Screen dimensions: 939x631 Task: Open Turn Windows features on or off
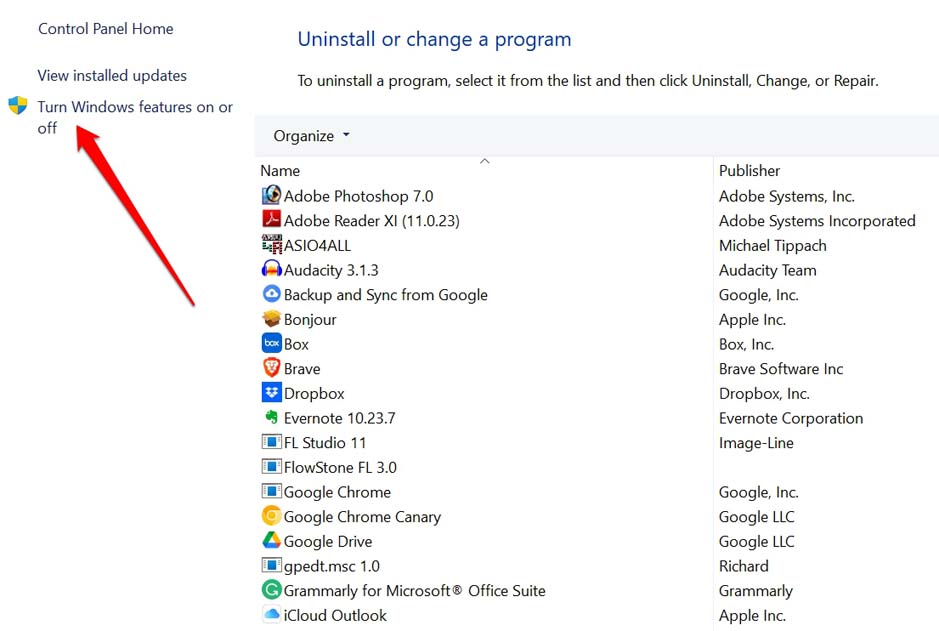pos(135,117)
